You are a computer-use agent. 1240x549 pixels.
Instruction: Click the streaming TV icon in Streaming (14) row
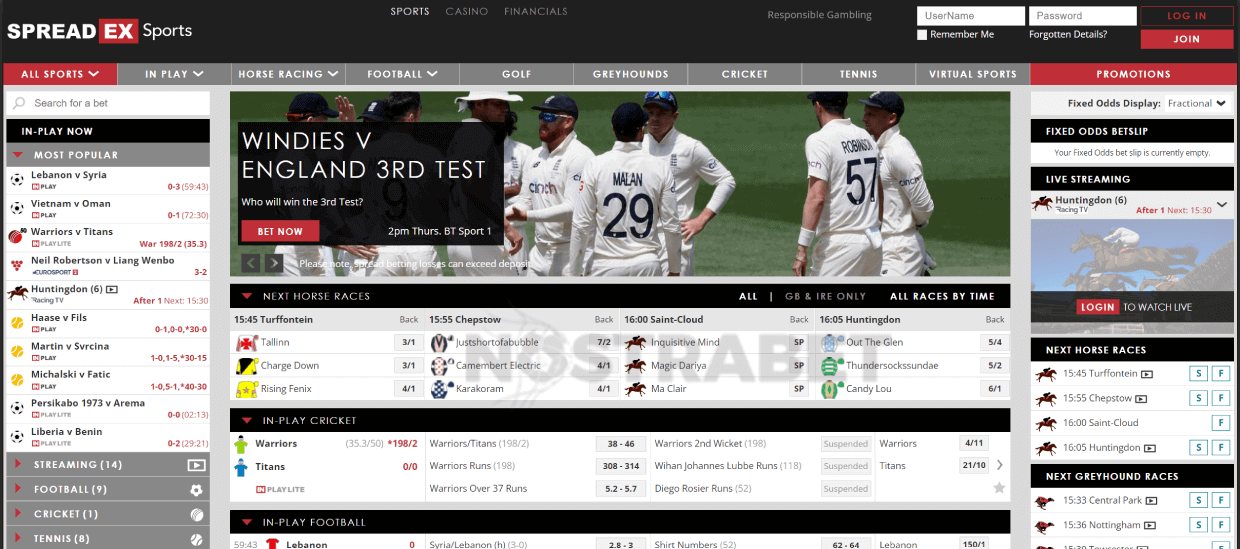point(196,465)
